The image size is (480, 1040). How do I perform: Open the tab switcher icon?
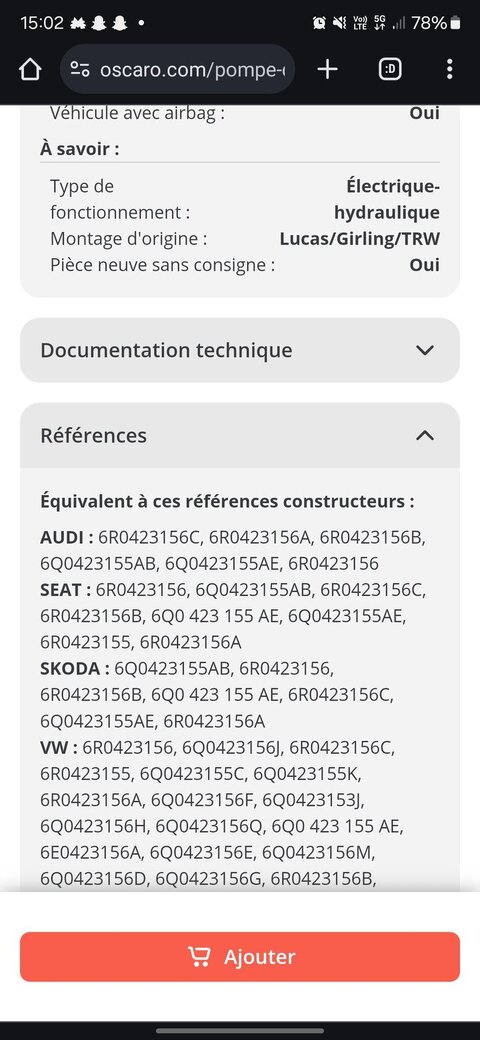point(390,69)
